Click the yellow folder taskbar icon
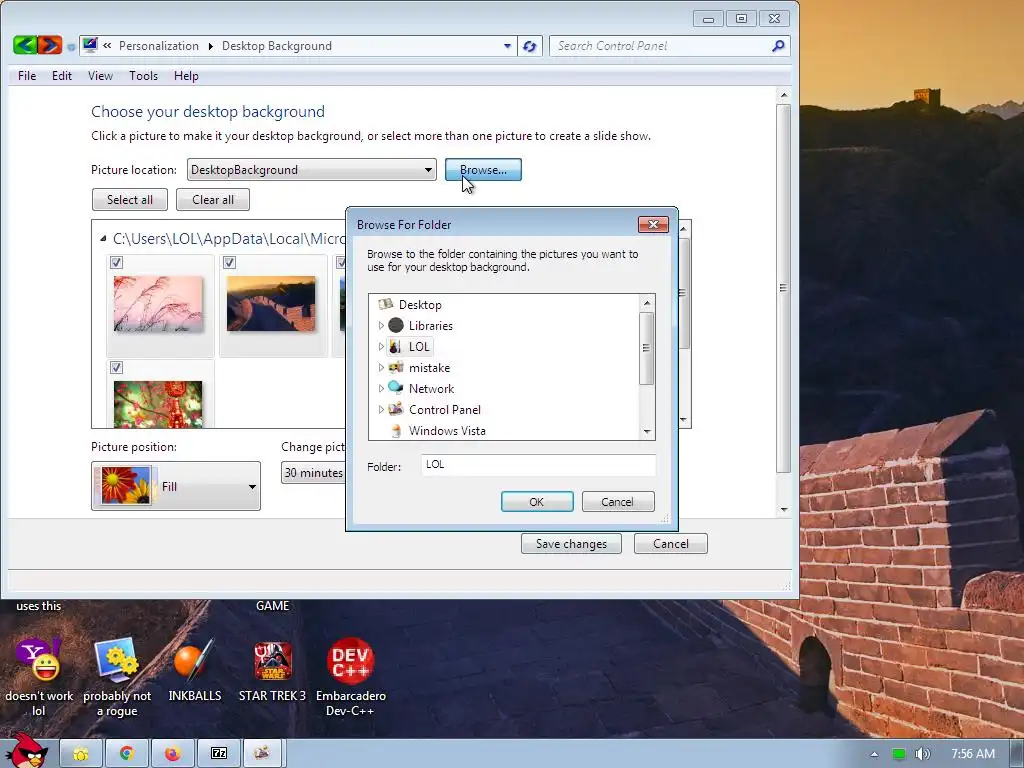 click(x=81, y=754)
